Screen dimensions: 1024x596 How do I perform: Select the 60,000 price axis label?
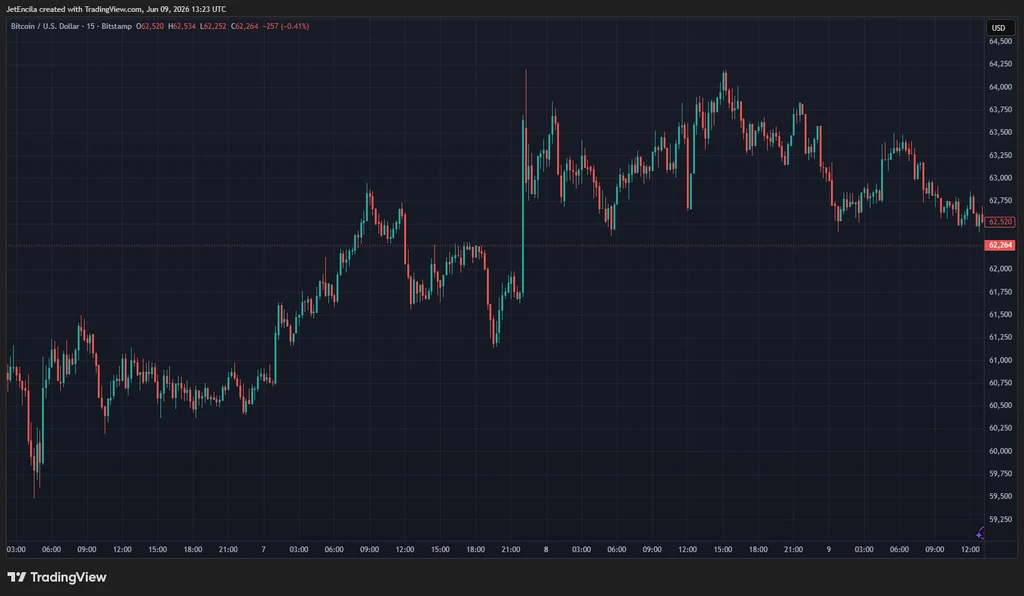1000,451
